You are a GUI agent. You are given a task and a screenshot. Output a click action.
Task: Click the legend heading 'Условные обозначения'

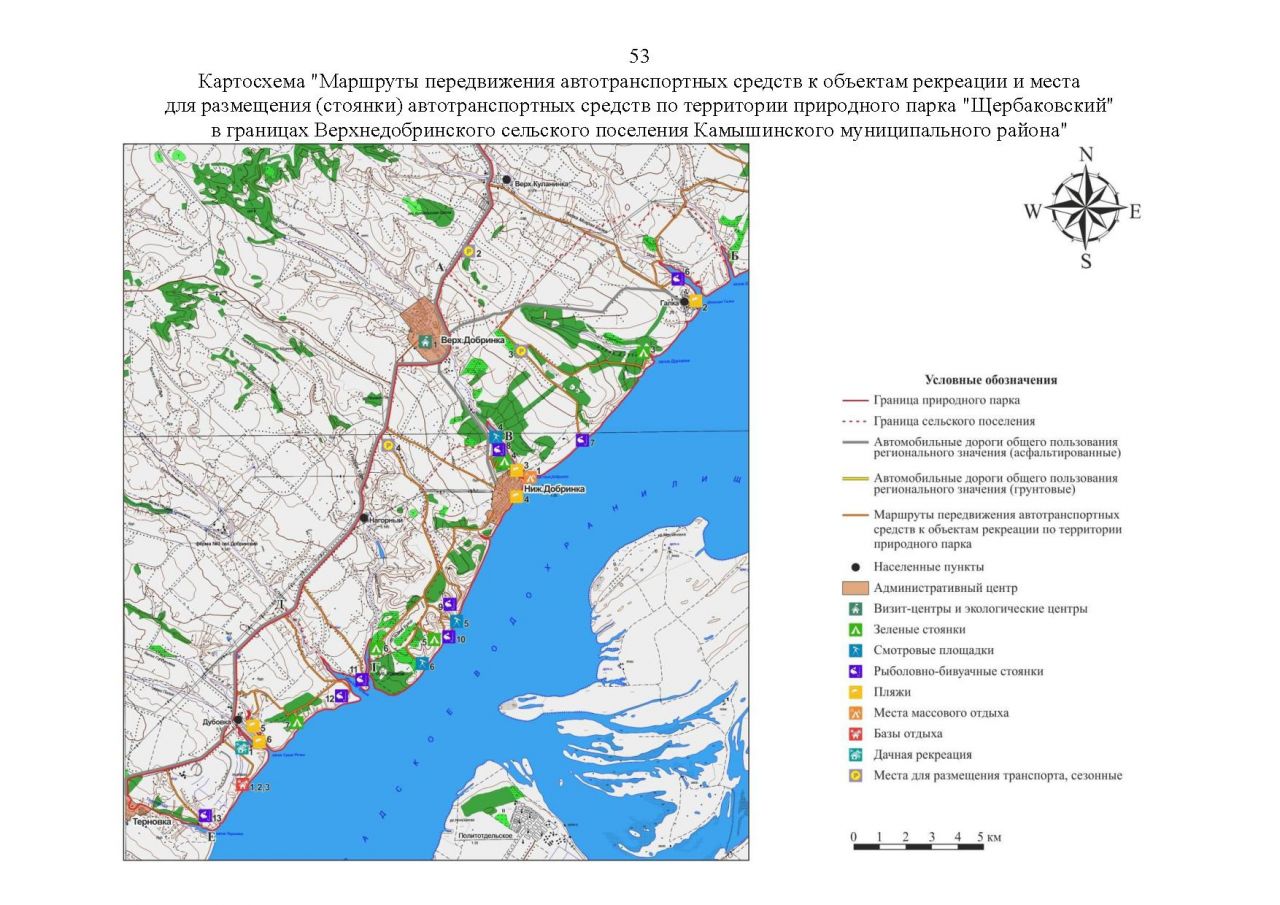(x=991, y=380)
